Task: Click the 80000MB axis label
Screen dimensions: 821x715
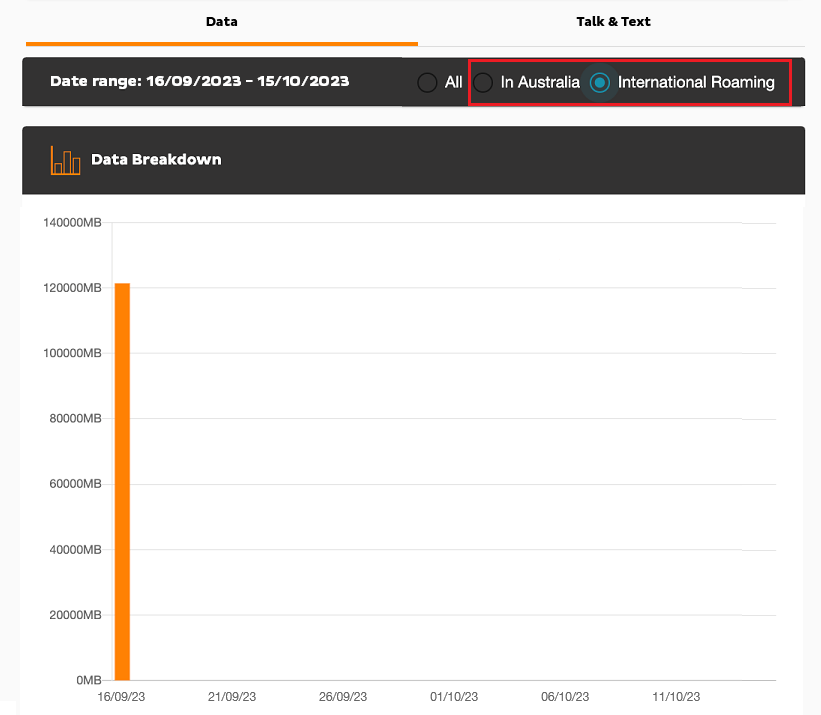Action: point(77,416)
